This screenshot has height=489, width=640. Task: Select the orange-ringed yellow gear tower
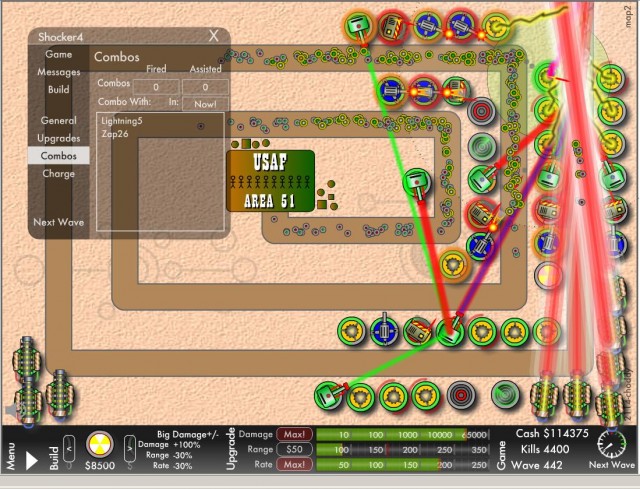point(453,264)
